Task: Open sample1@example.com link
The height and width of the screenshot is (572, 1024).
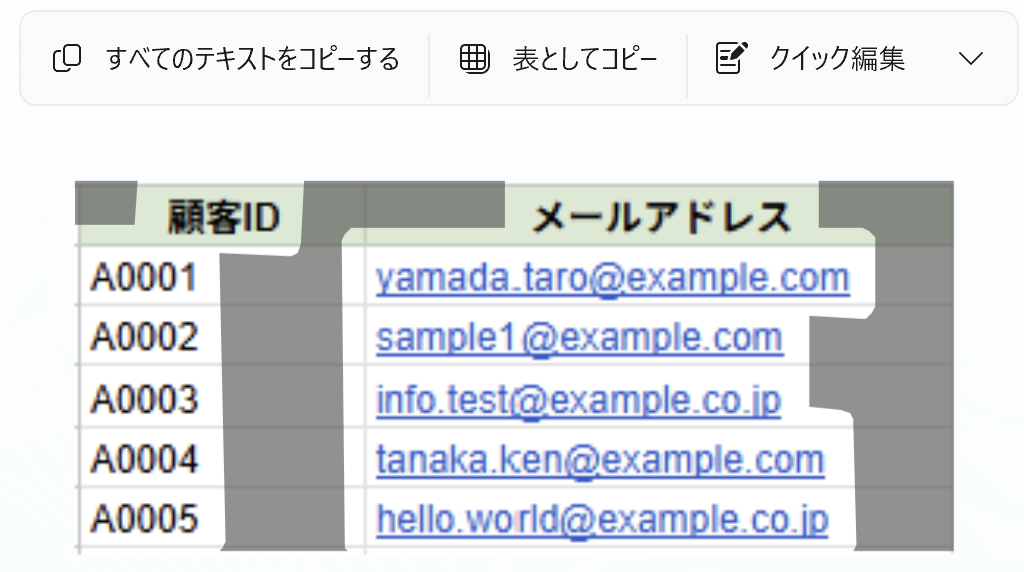Action: (x=579, y=338)
